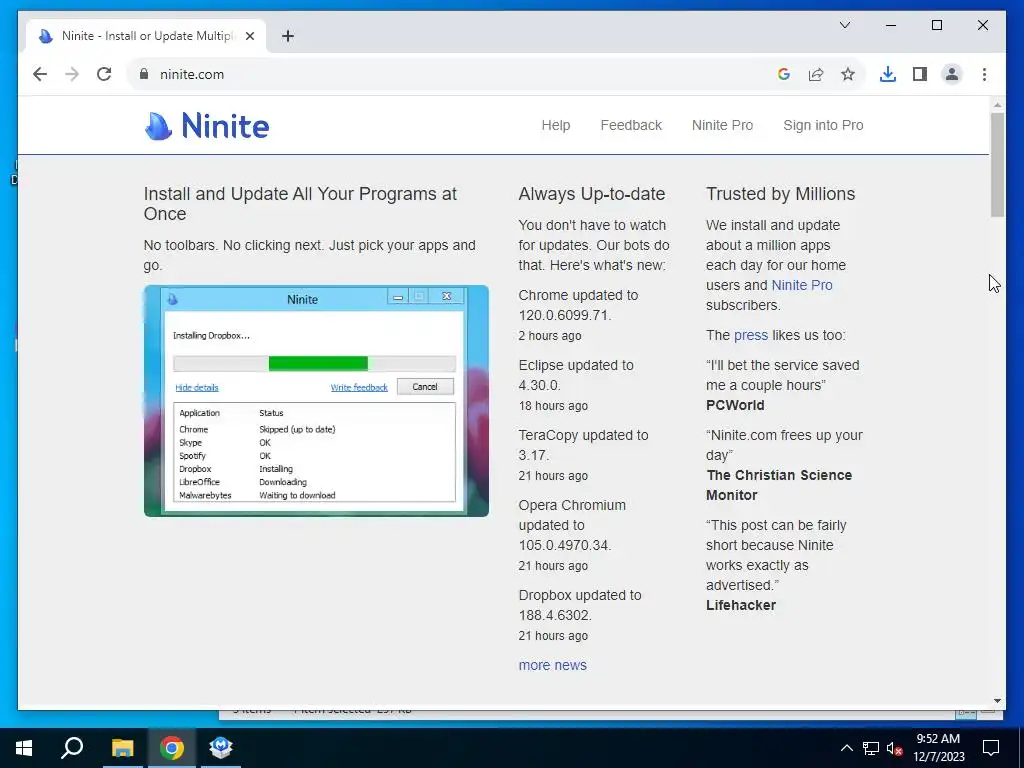Click the Trusted by Millions heading
1024x768 pixels.
pos(780,194)
